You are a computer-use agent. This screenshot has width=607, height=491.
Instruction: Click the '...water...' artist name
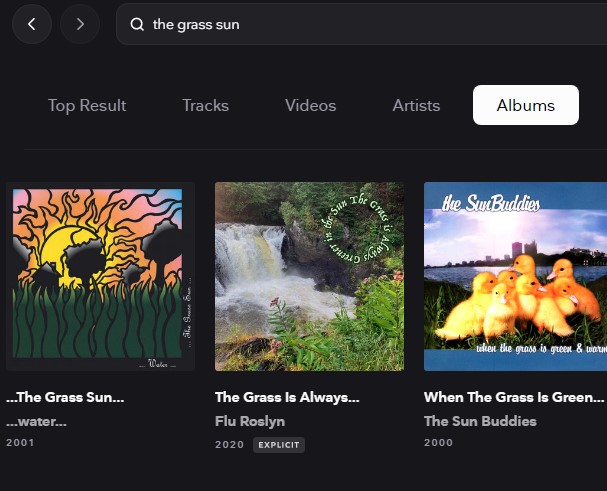click(x=36, y=421)
